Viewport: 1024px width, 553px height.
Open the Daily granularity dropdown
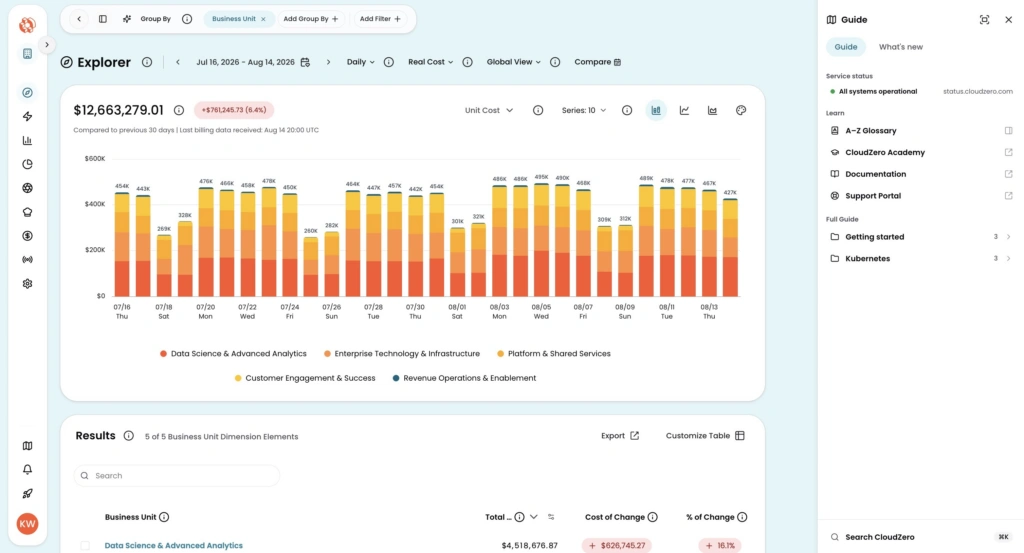click(x=360, y=62)
